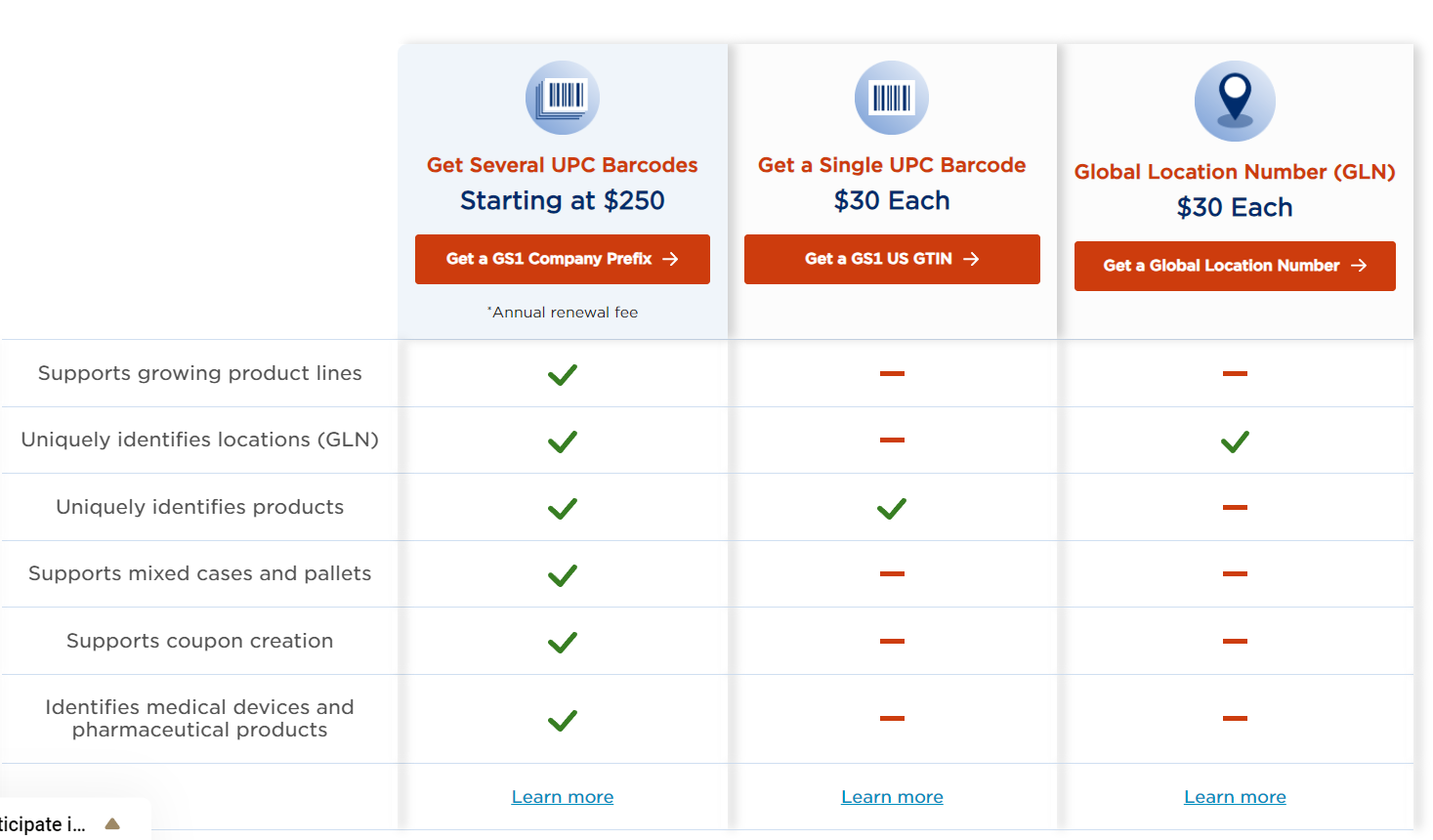Click Global Location Number (GLN) heading

pos(1235,172)
